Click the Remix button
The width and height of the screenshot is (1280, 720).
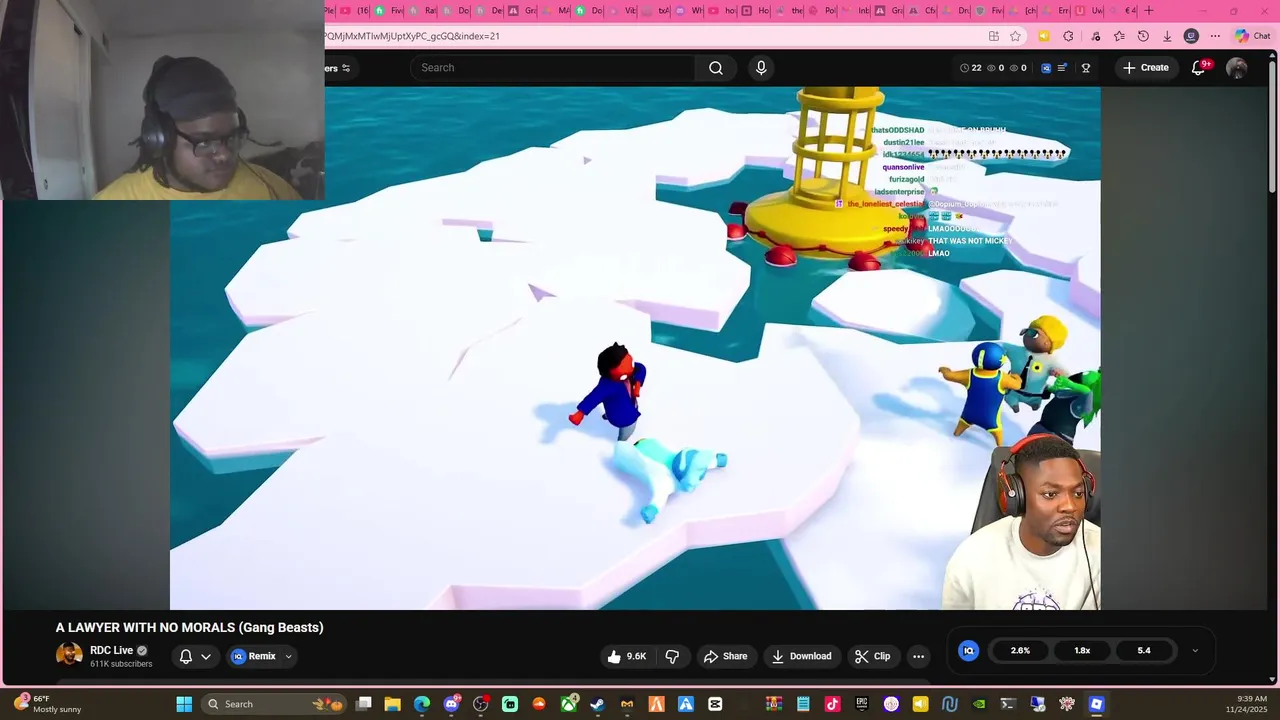tap(254, 656)
